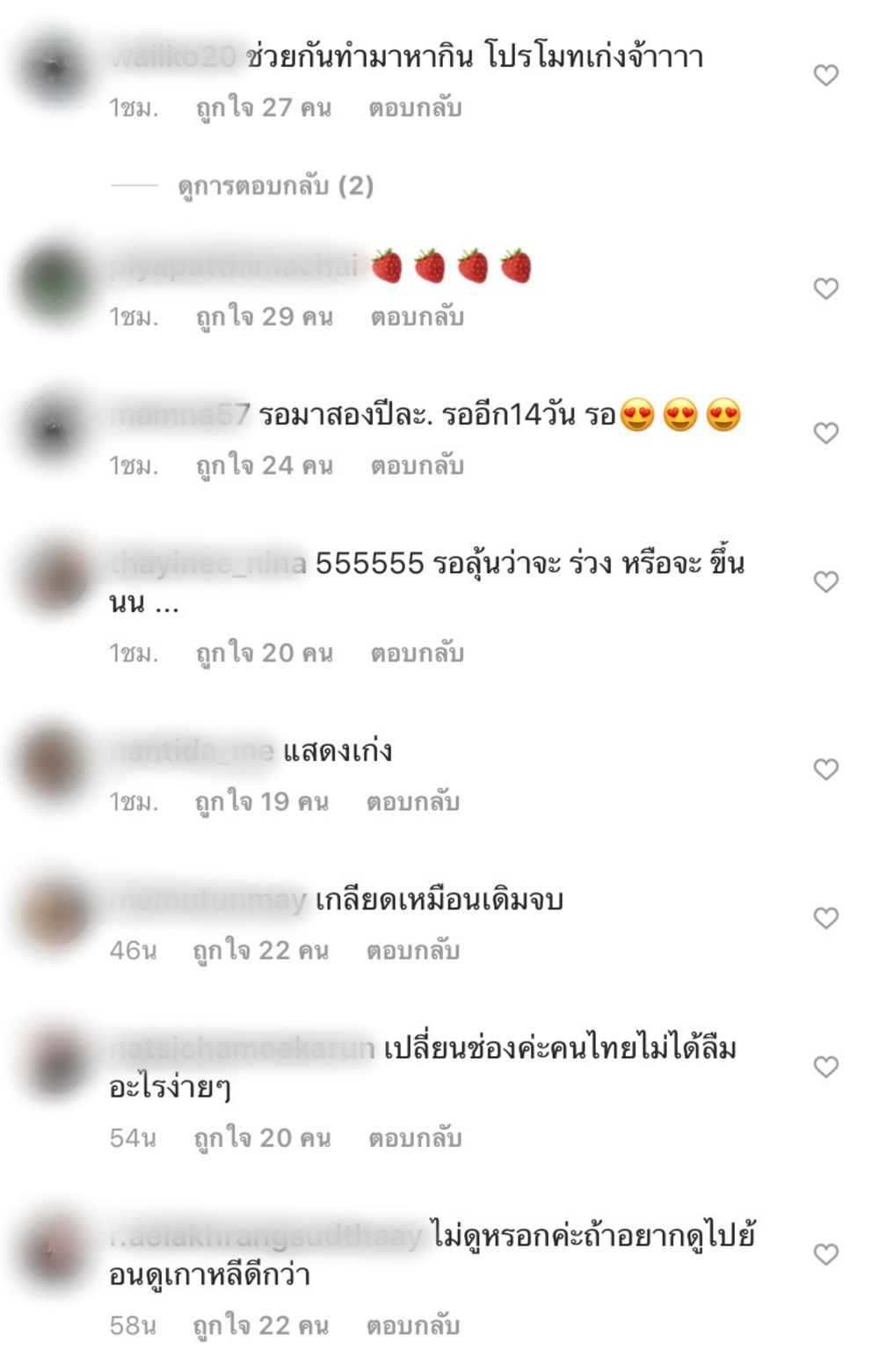
Task: Open likes list ถูกใจ 27 คน
Action: [263, 108]
